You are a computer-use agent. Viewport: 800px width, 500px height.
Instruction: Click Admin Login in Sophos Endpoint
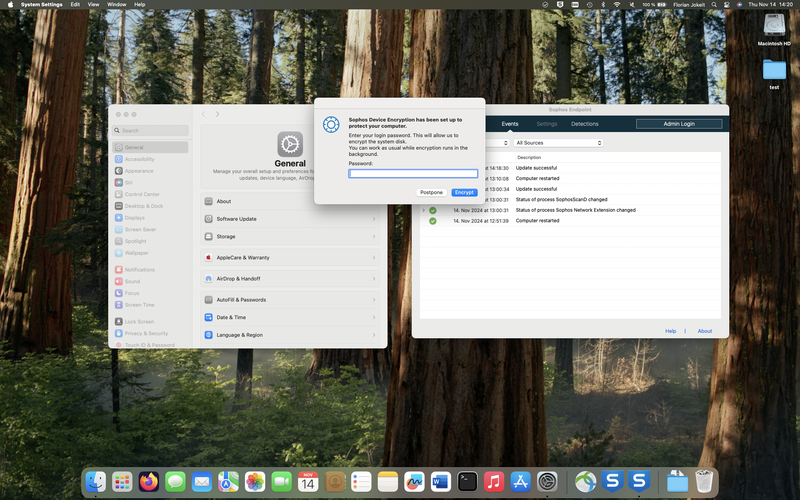[679, 124]
